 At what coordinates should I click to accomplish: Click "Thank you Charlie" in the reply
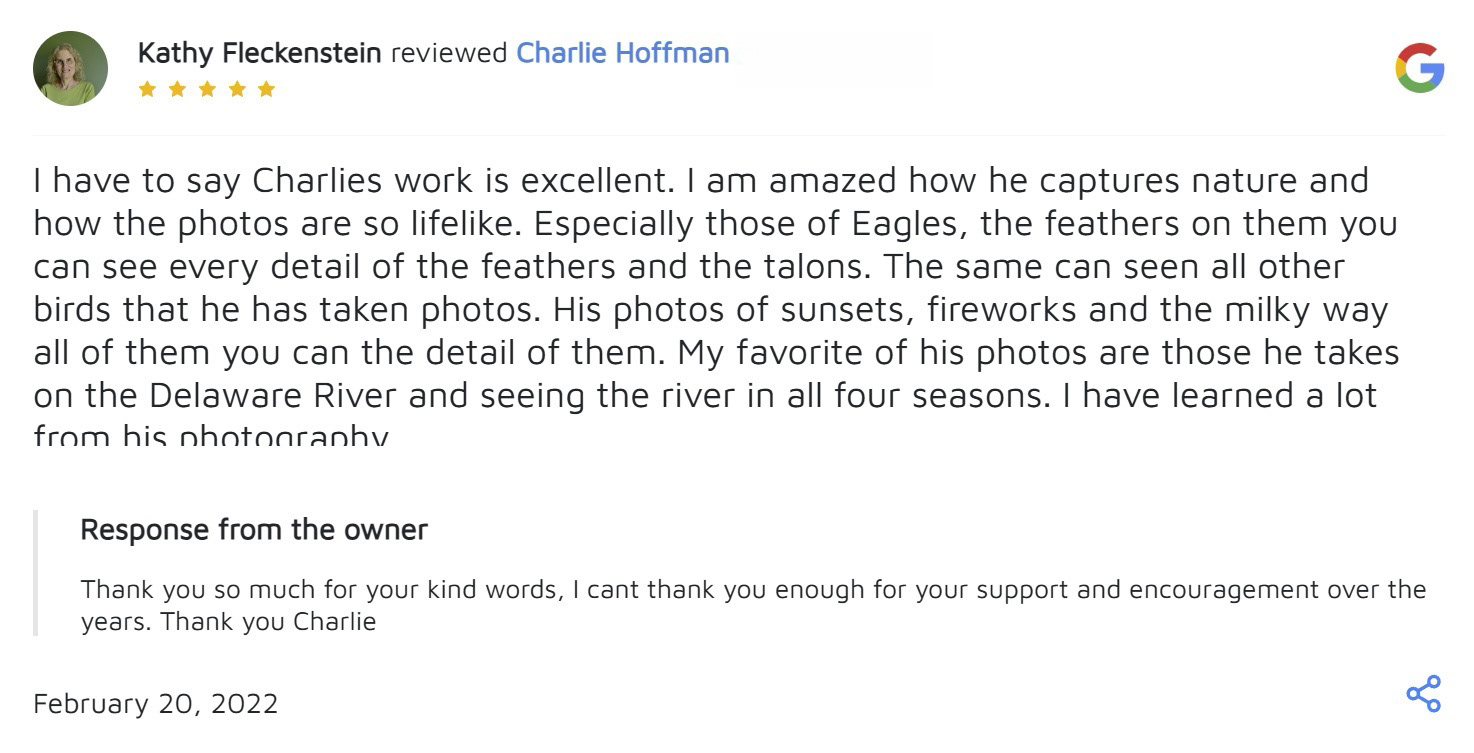pyautogui.click(x=269, y=622)
